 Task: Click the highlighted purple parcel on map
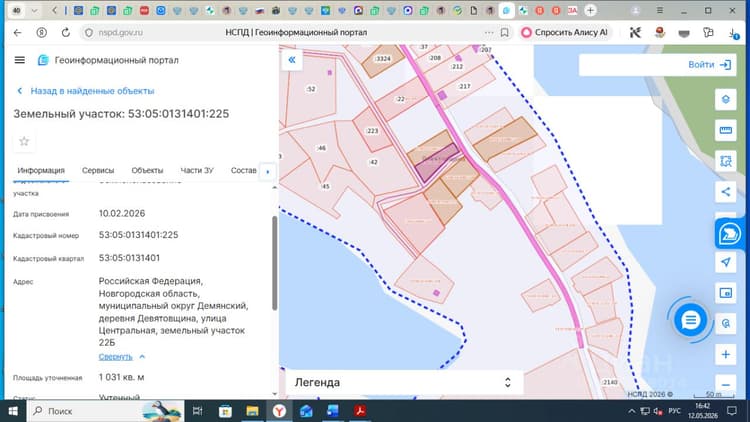point(435,162)
